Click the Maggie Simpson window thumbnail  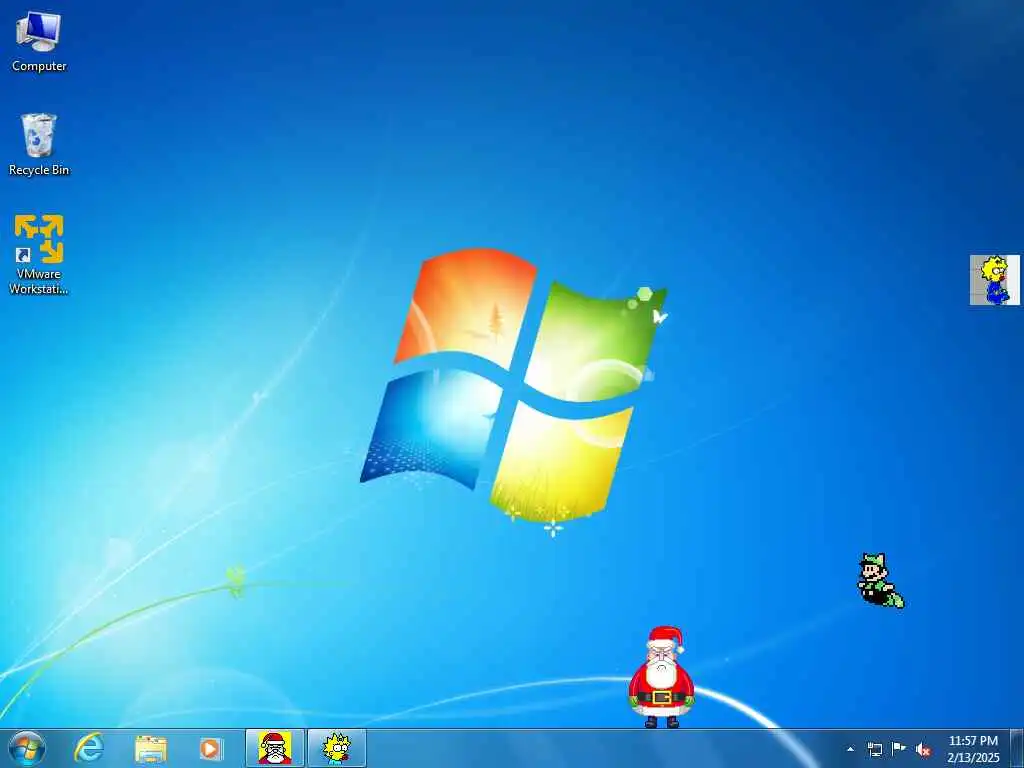click(995, 280)
